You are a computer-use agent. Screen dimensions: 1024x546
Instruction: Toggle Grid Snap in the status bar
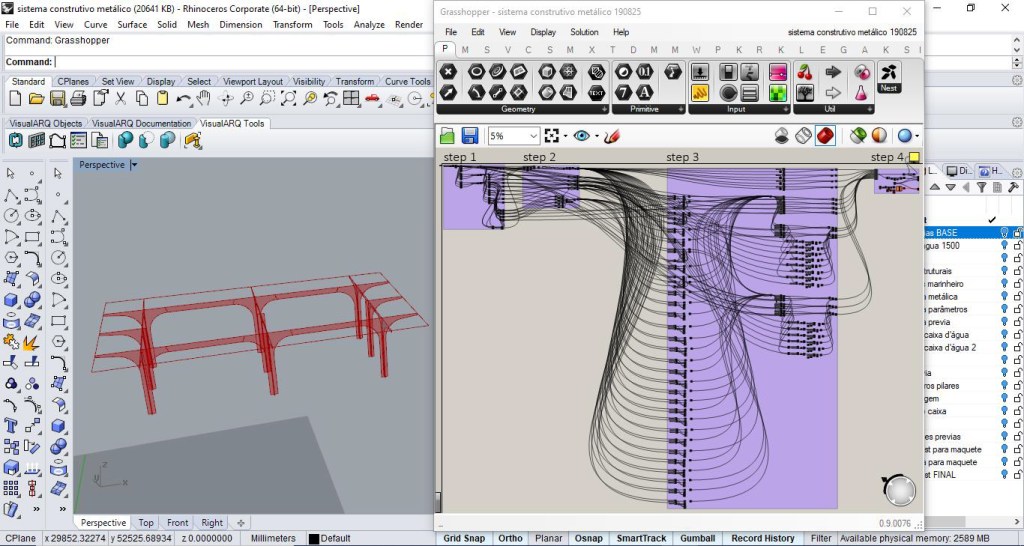[x=465, y=538]
